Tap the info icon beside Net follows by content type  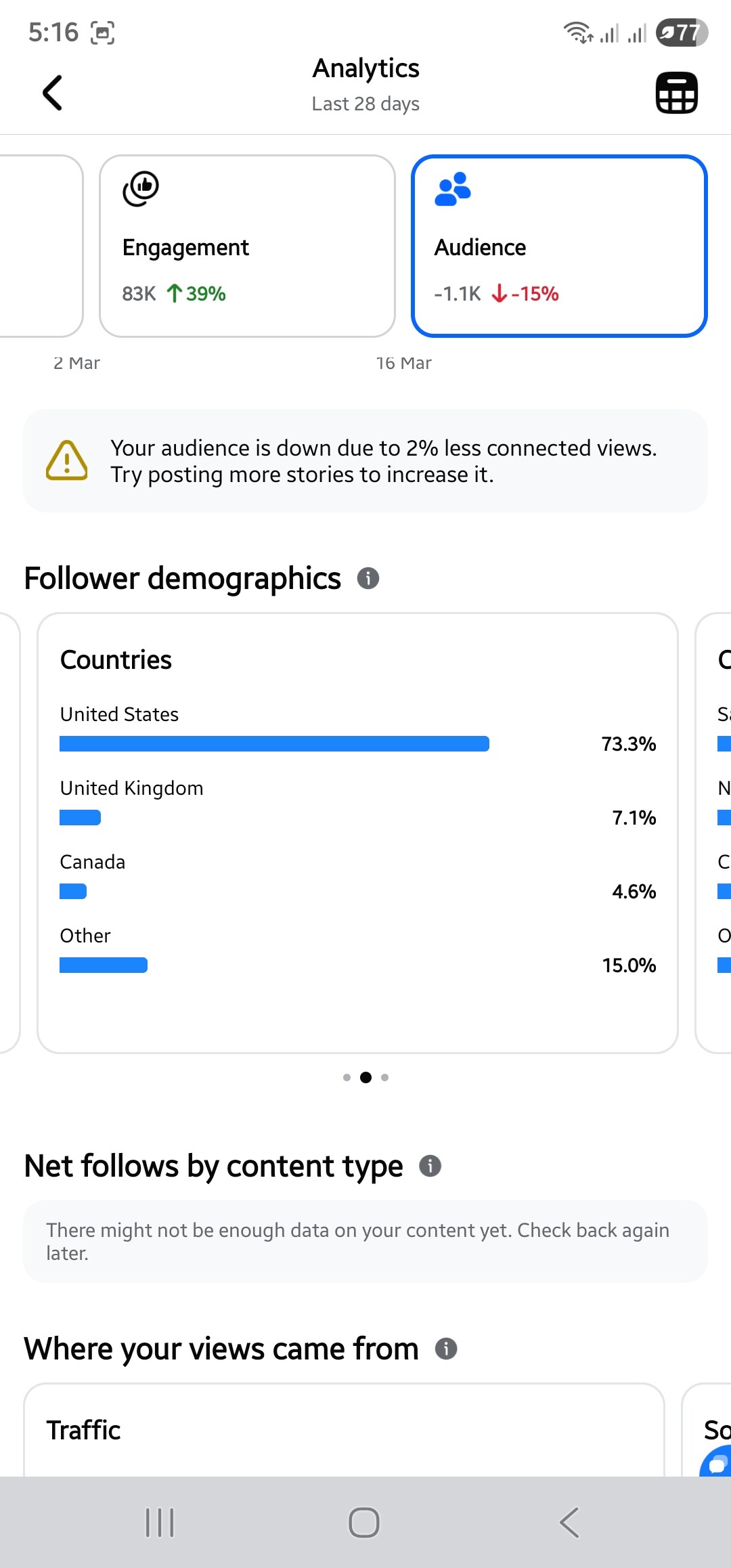430,1166
